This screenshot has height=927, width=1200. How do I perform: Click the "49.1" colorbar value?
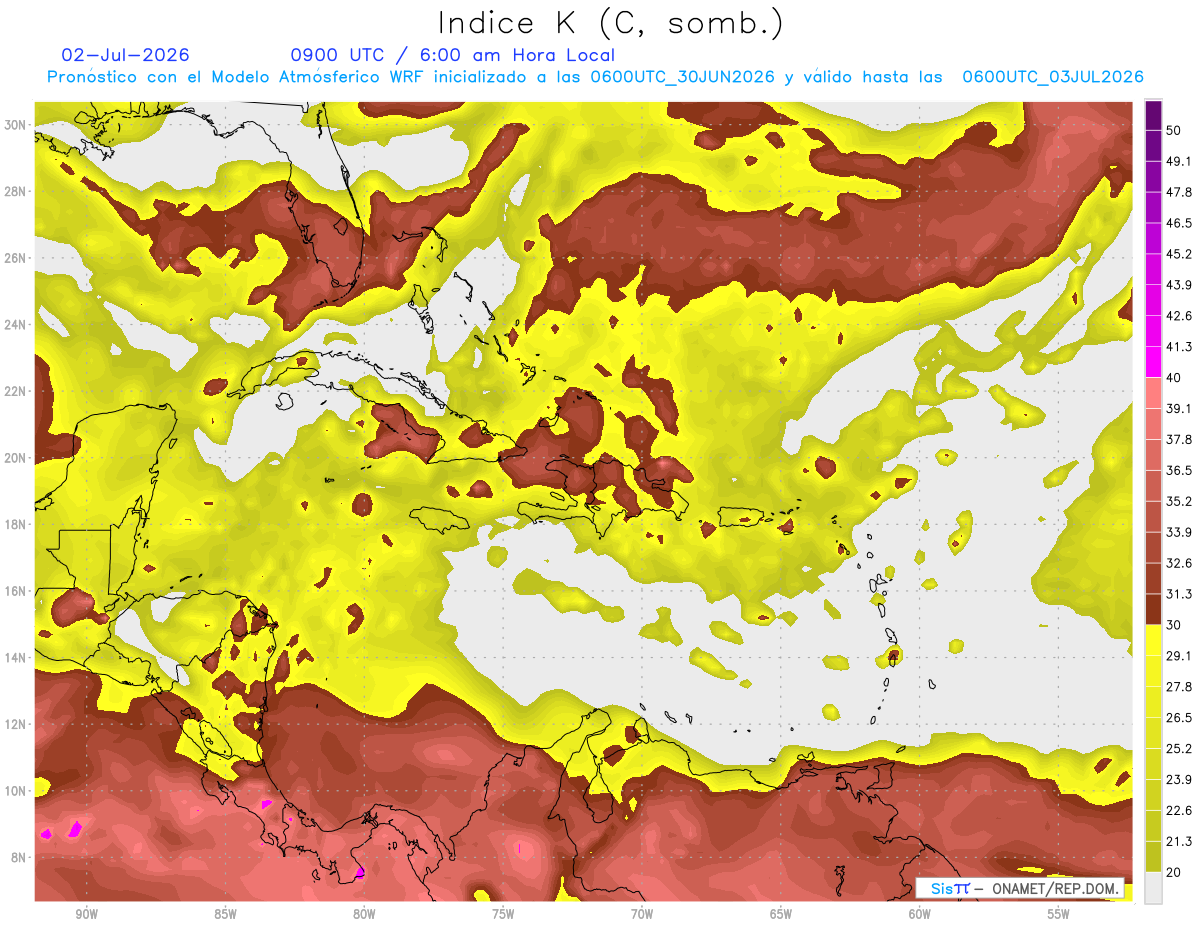click(1178, 161)
